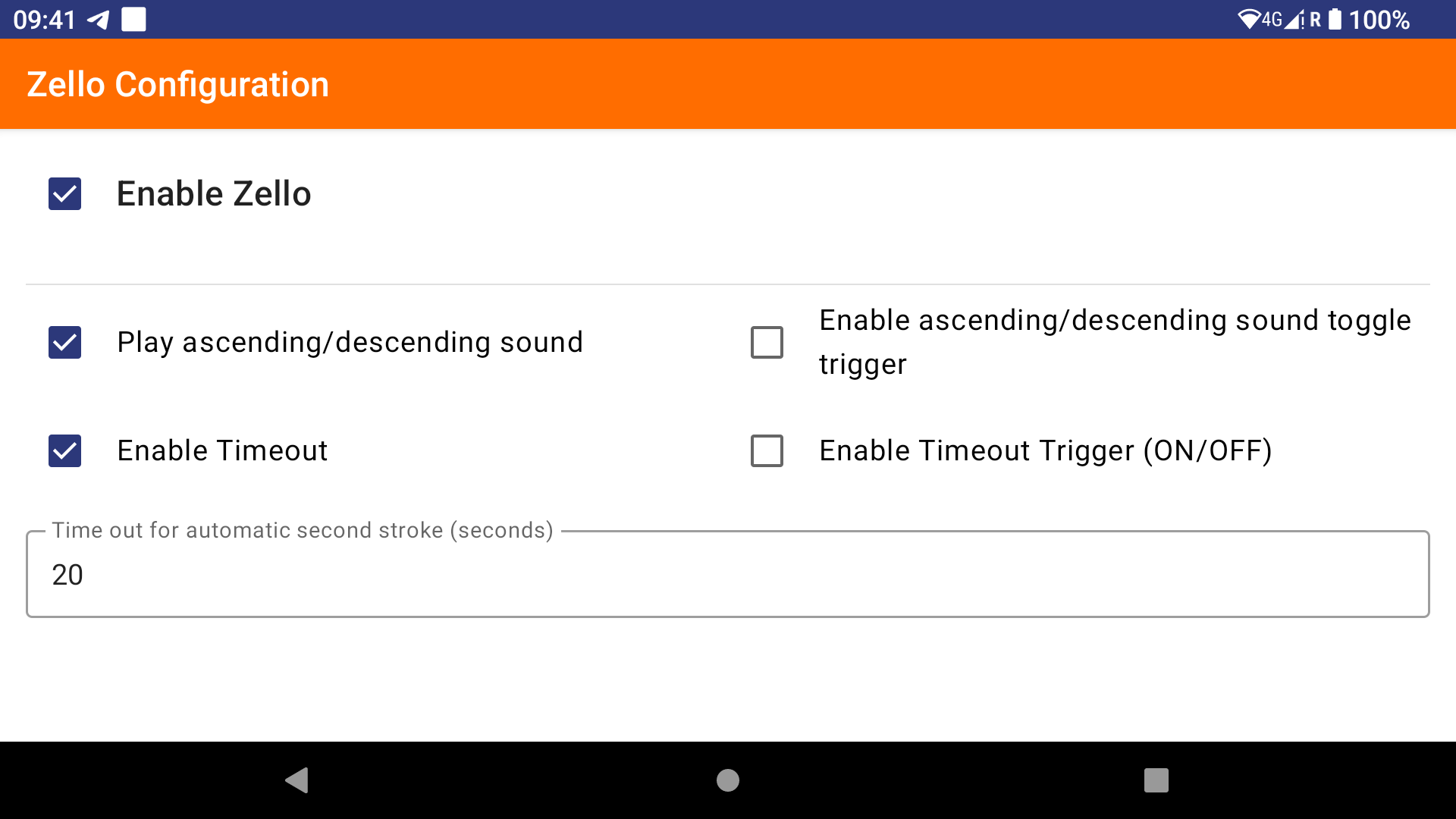Tap the 09:41 status bar clock
This screenshot has height=819, width=1456.
pos(44,20)
